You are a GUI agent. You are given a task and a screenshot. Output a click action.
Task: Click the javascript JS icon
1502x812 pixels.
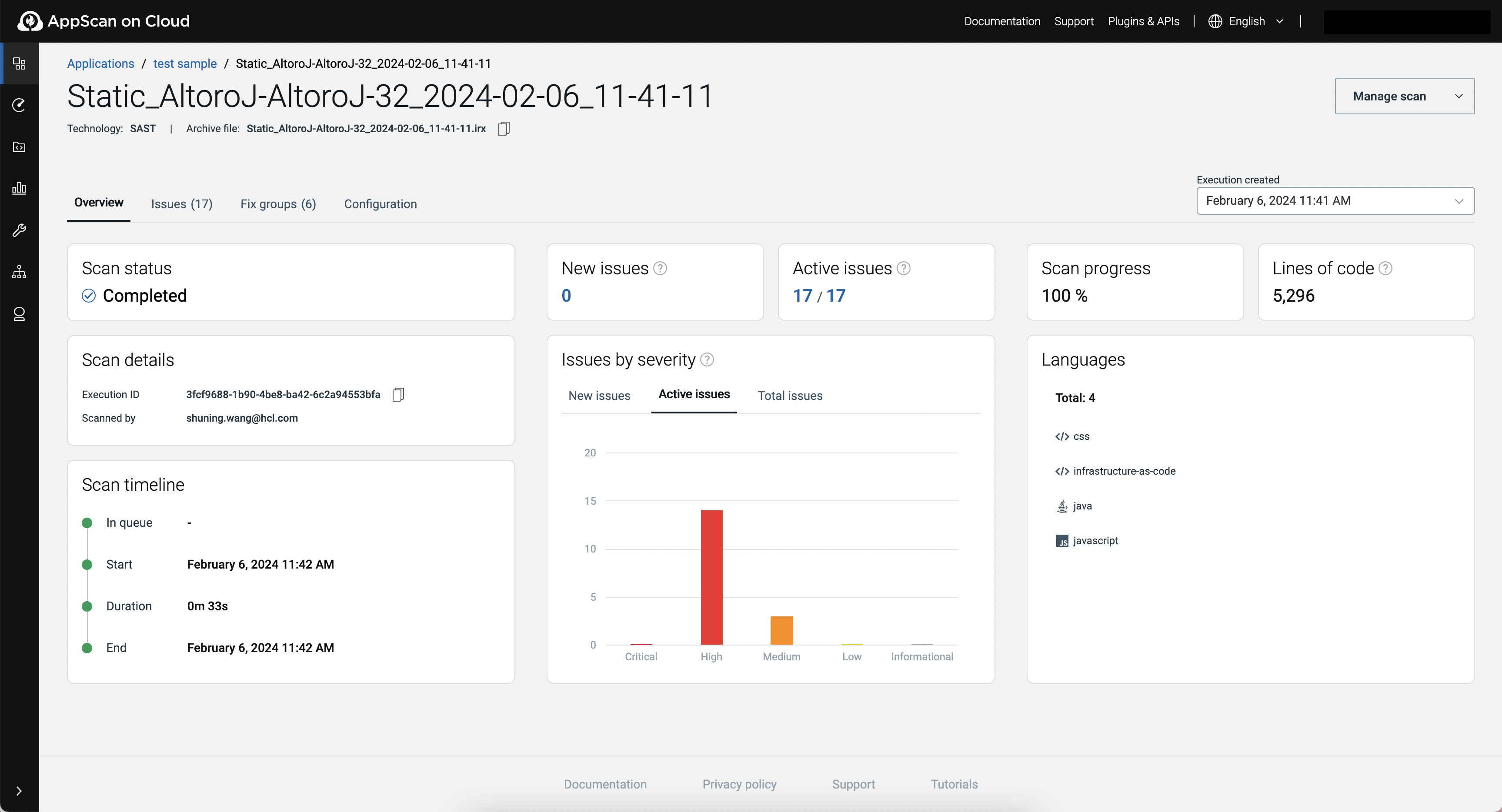pyautogui.click(x=1062, y=541)
